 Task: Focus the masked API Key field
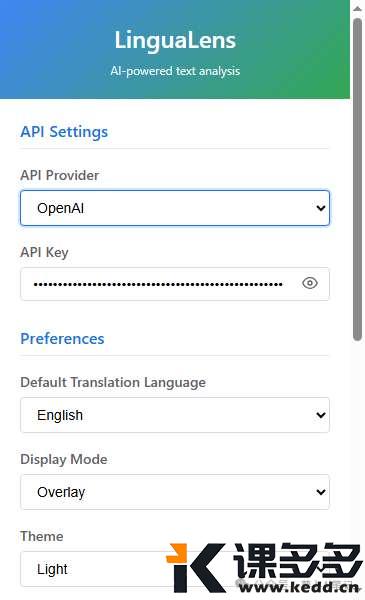coord(175,284)
